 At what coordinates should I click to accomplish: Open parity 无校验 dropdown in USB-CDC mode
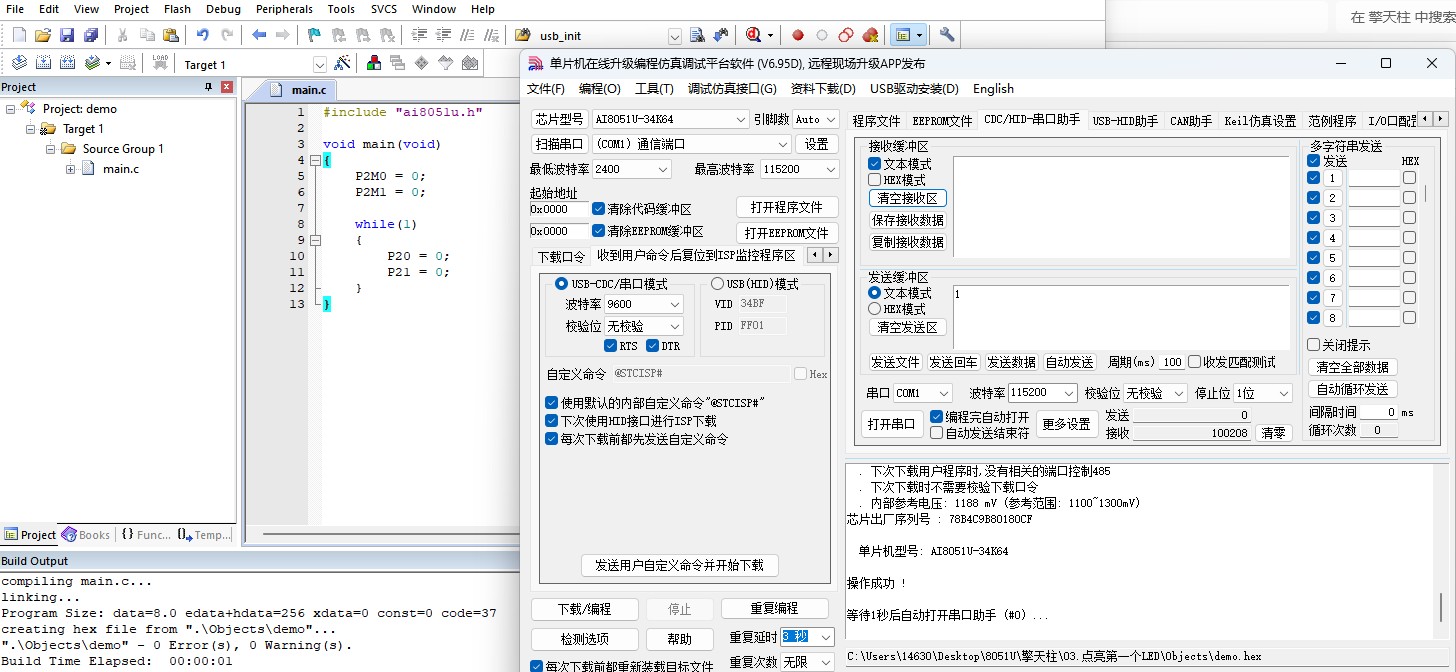coord(675,326)
